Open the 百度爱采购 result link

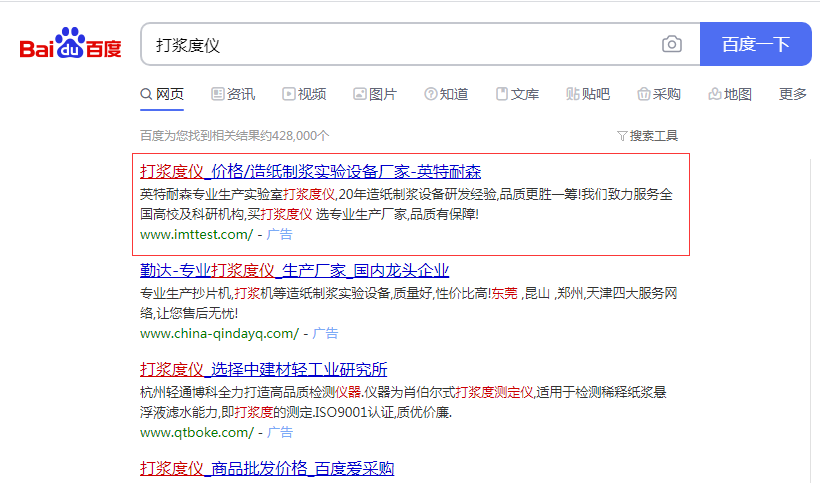(266, 468)
